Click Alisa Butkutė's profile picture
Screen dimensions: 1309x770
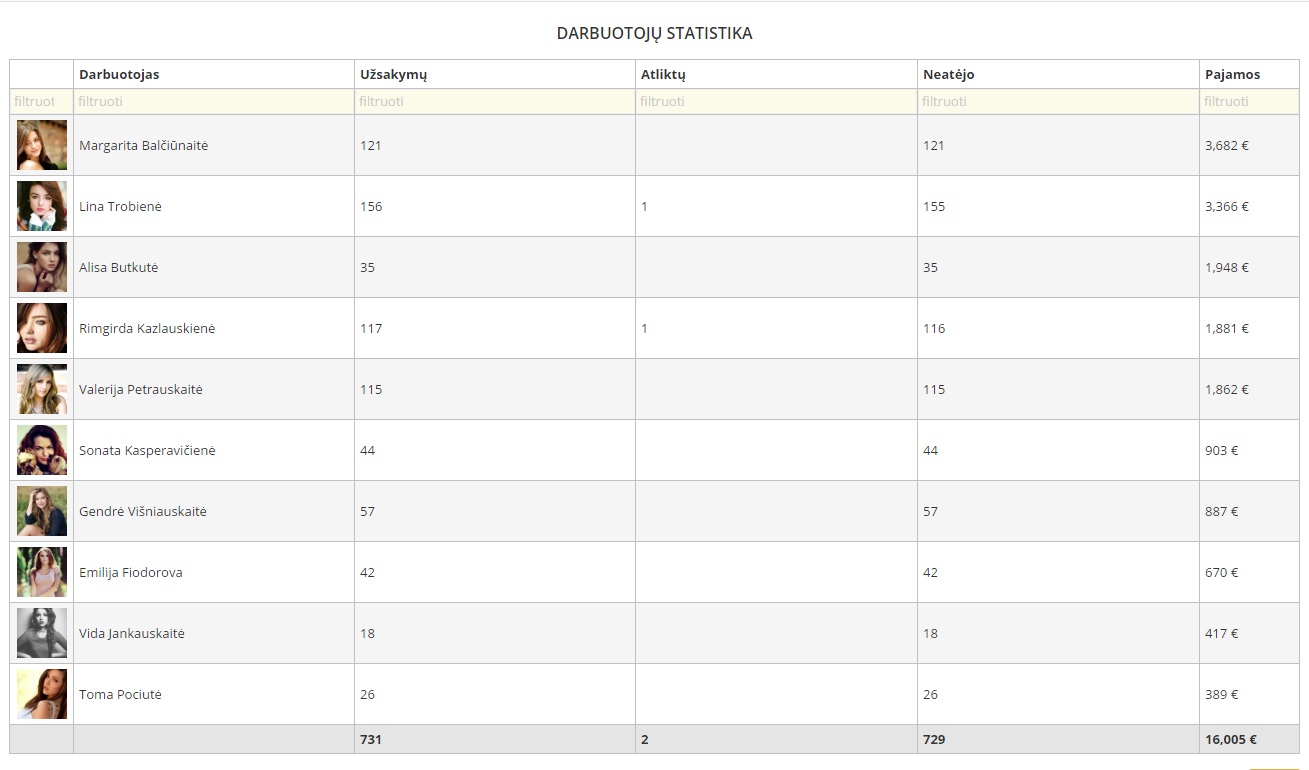click(x=42, y=267)
